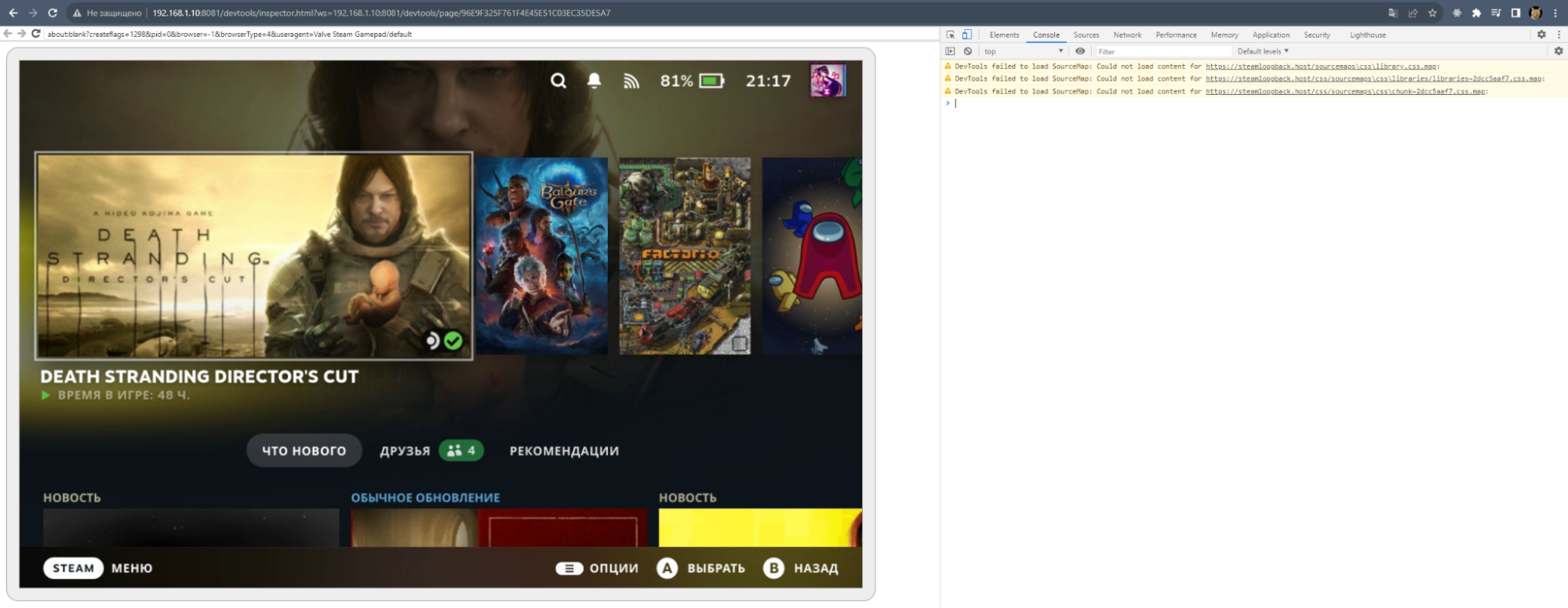This screenshot has width=1568, height=608.
Task: Click Chrome forward arrow button
Action: [33, 13]
